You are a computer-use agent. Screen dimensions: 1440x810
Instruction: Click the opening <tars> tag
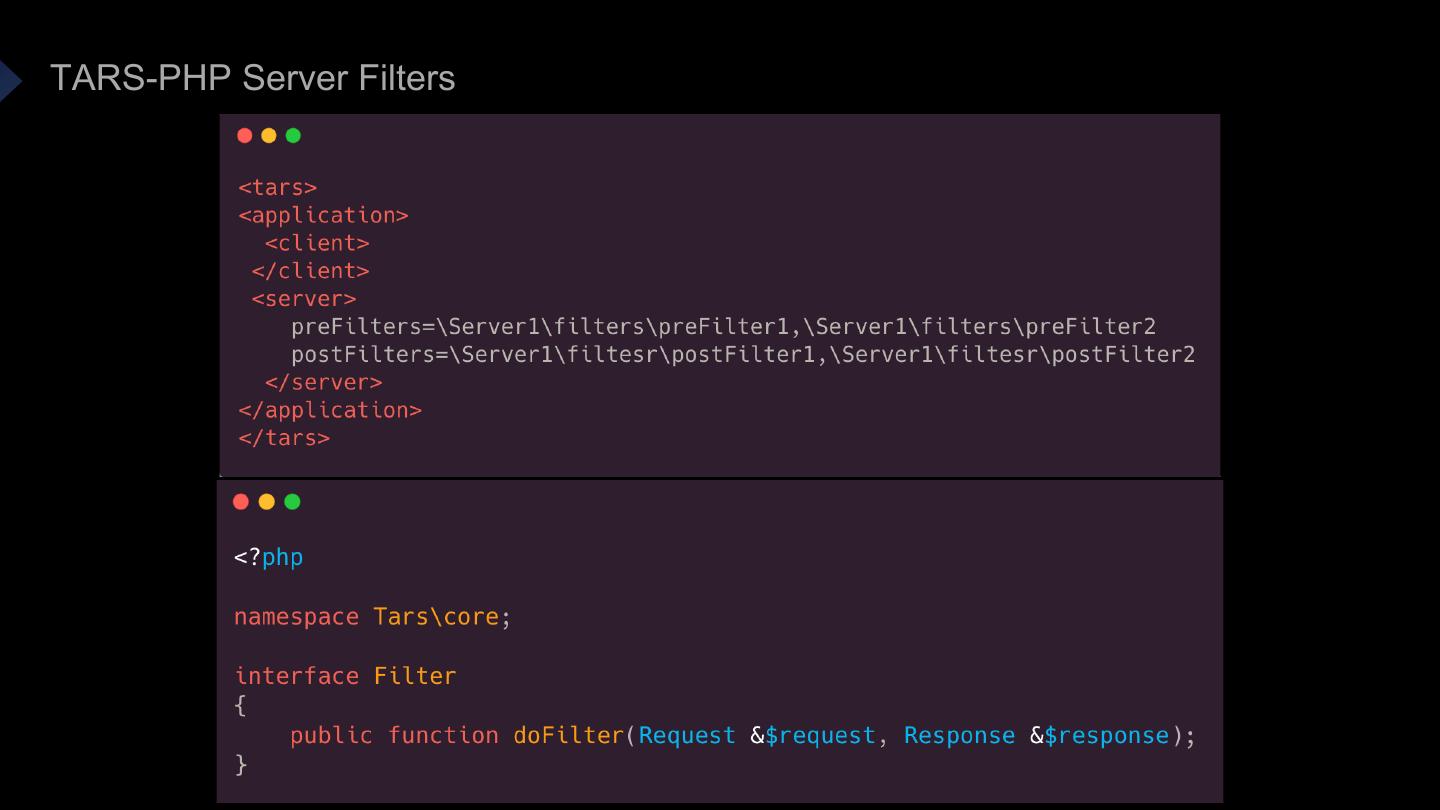(x=278, y=188)
